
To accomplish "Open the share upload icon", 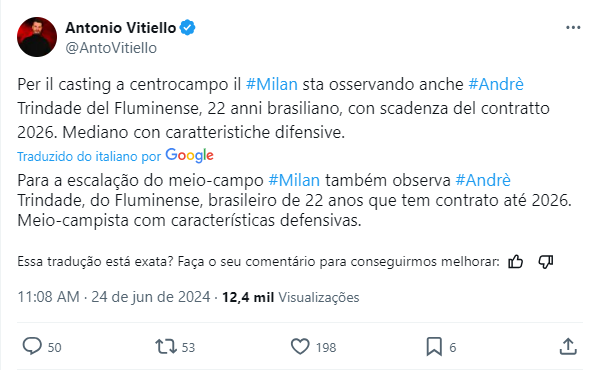I will point(568,346).
